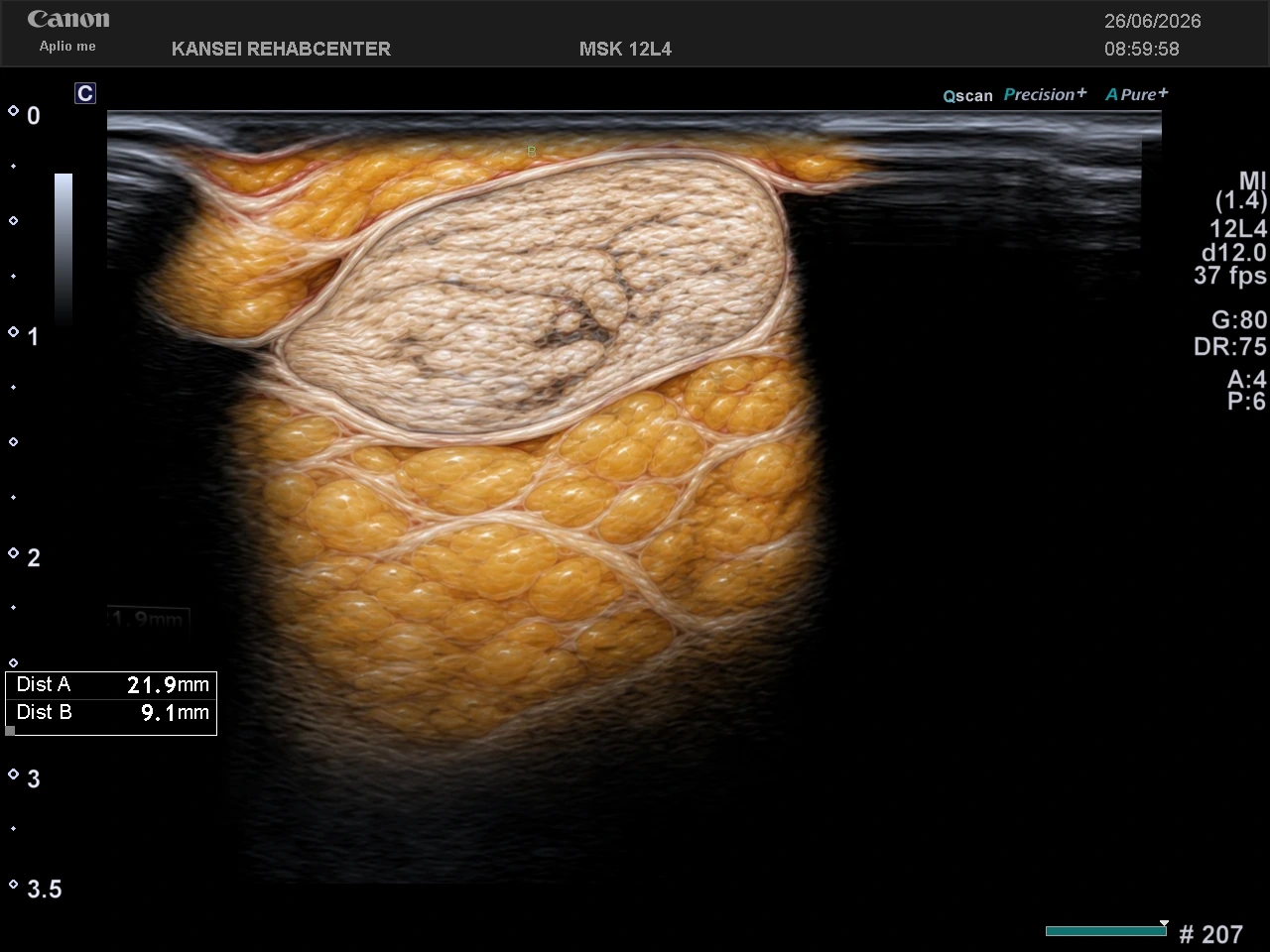The image size is (1270, 952).
Task: Click the MI (1.4) readout
Action: tap(1241, 190)
